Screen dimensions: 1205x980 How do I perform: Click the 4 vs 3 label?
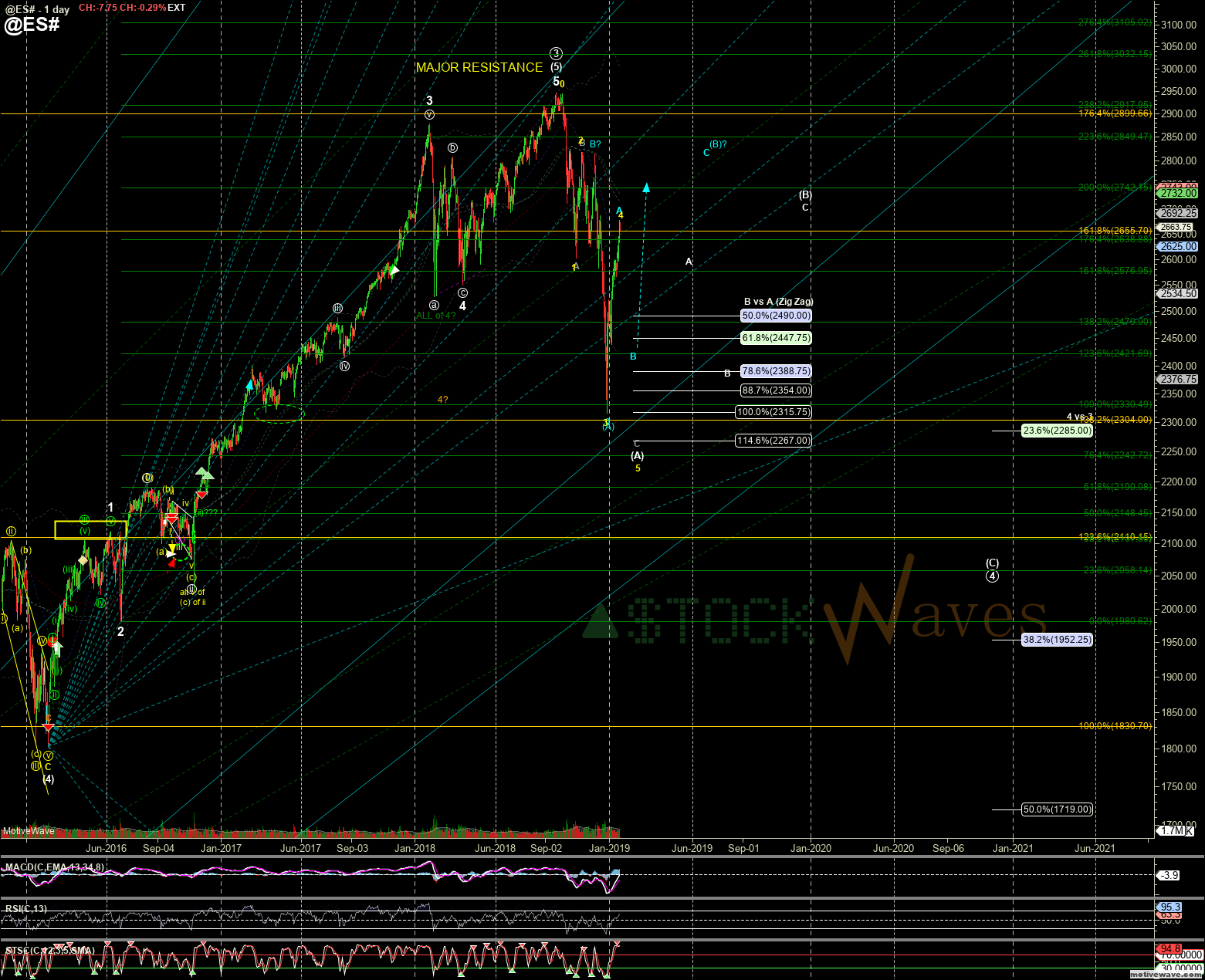tap(1080, 417)
